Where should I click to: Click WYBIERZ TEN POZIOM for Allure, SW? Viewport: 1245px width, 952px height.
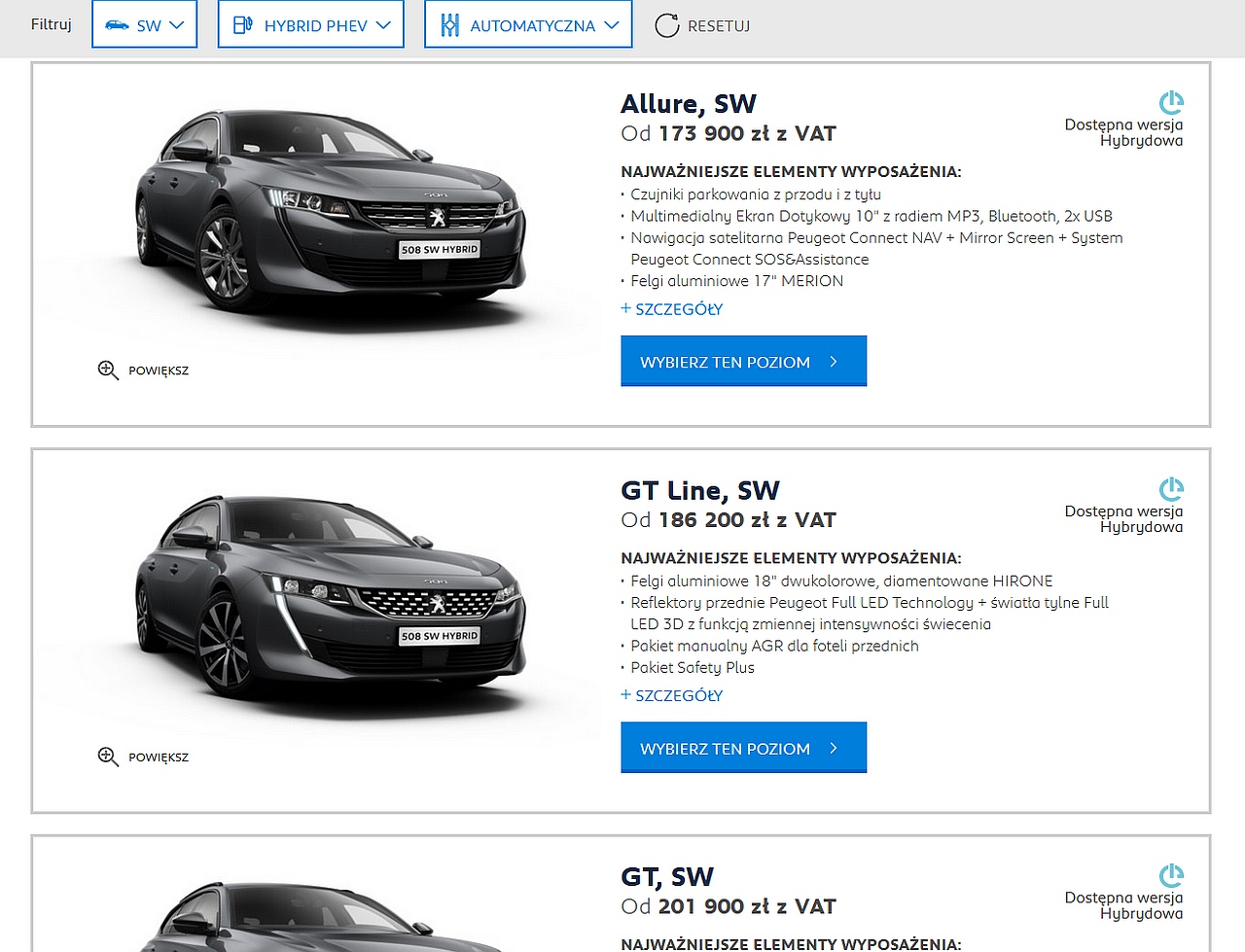(743, 361)
